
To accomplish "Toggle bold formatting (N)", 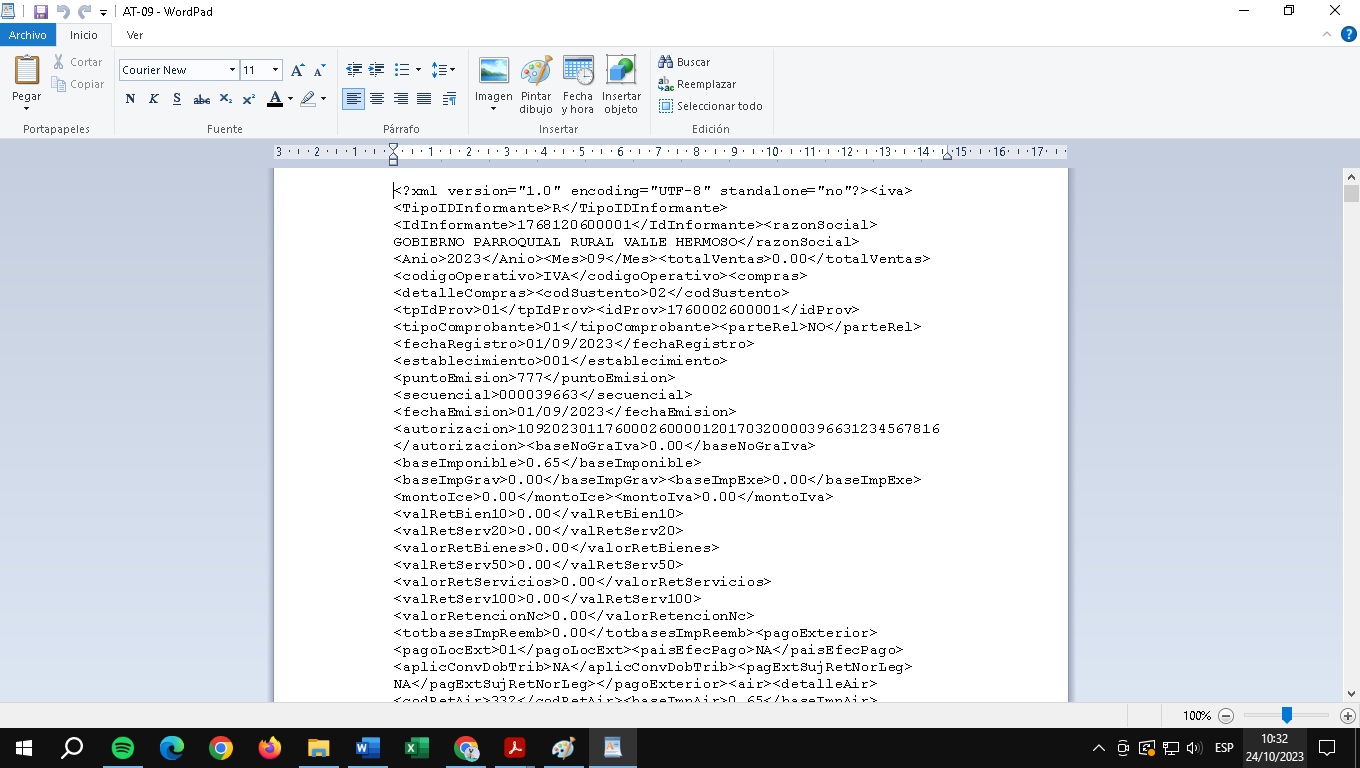I will click(130, 99).
